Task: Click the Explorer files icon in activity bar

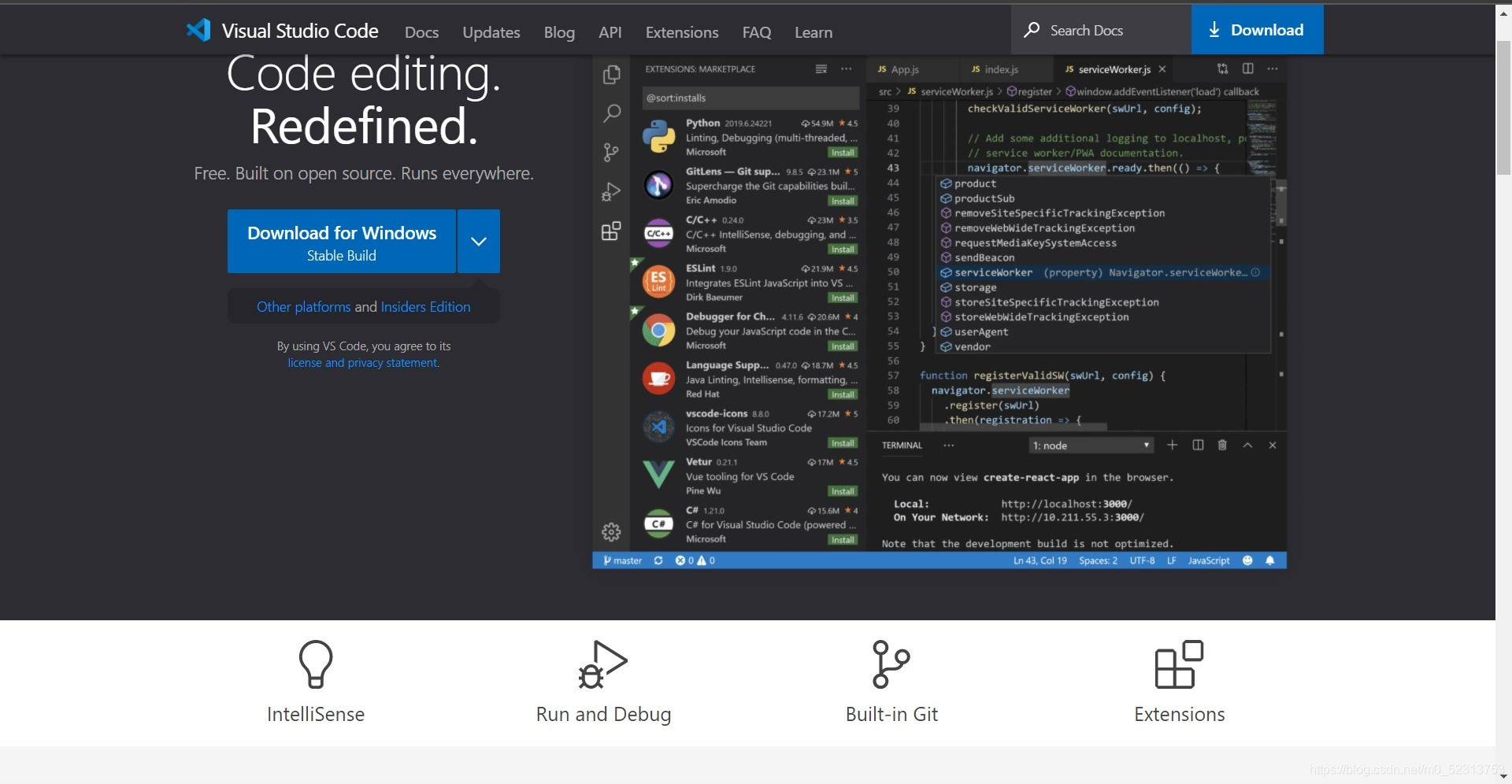Action: [x=611, y=75]
